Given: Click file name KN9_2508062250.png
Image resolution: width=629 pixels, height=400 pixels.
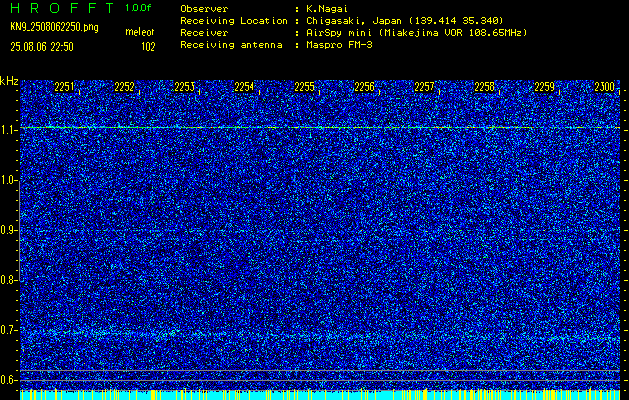Looking at the screenshot, I should click(54, 27).
